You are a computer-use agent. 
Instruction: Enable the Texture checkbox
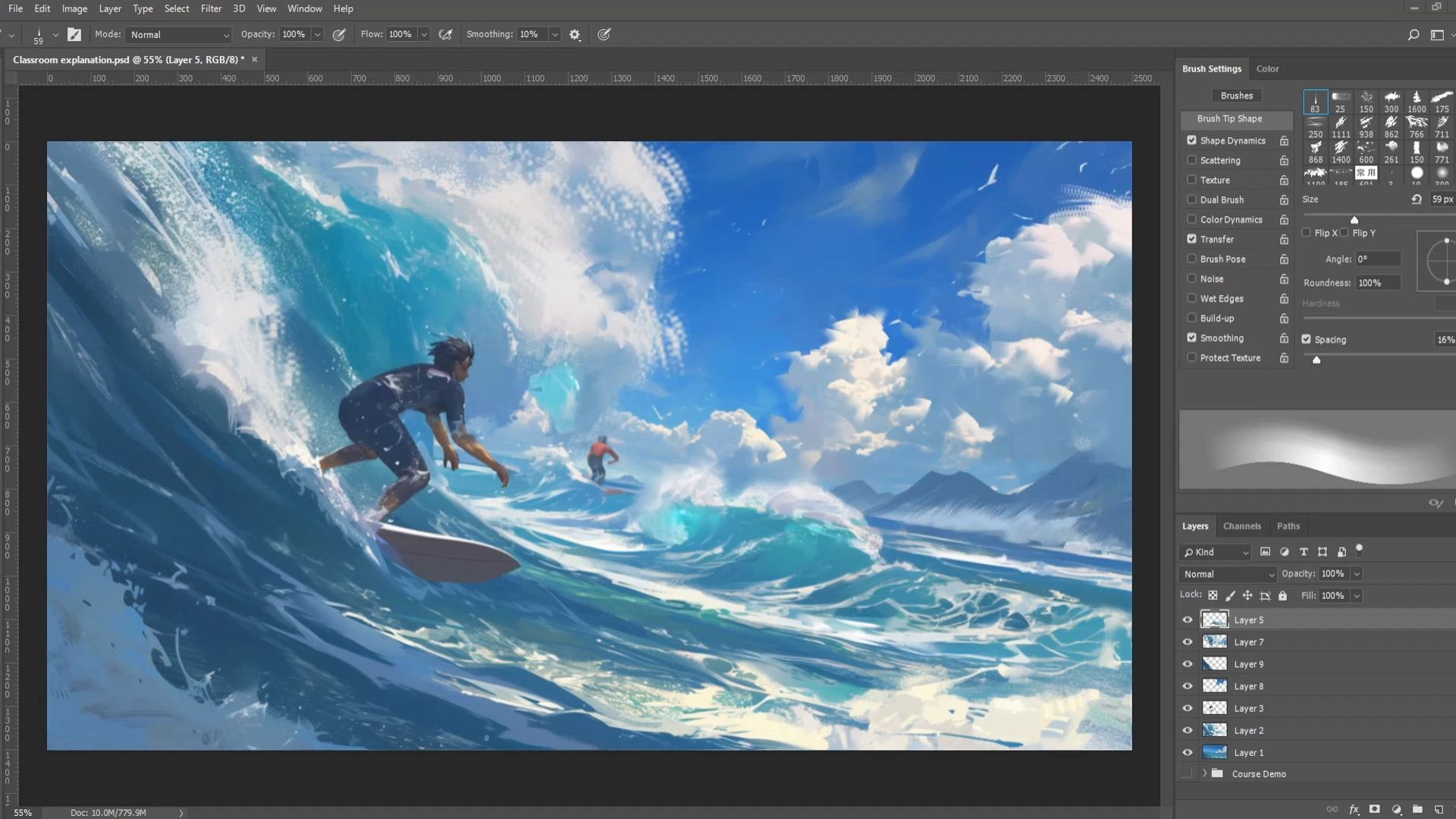[1191, 180]
